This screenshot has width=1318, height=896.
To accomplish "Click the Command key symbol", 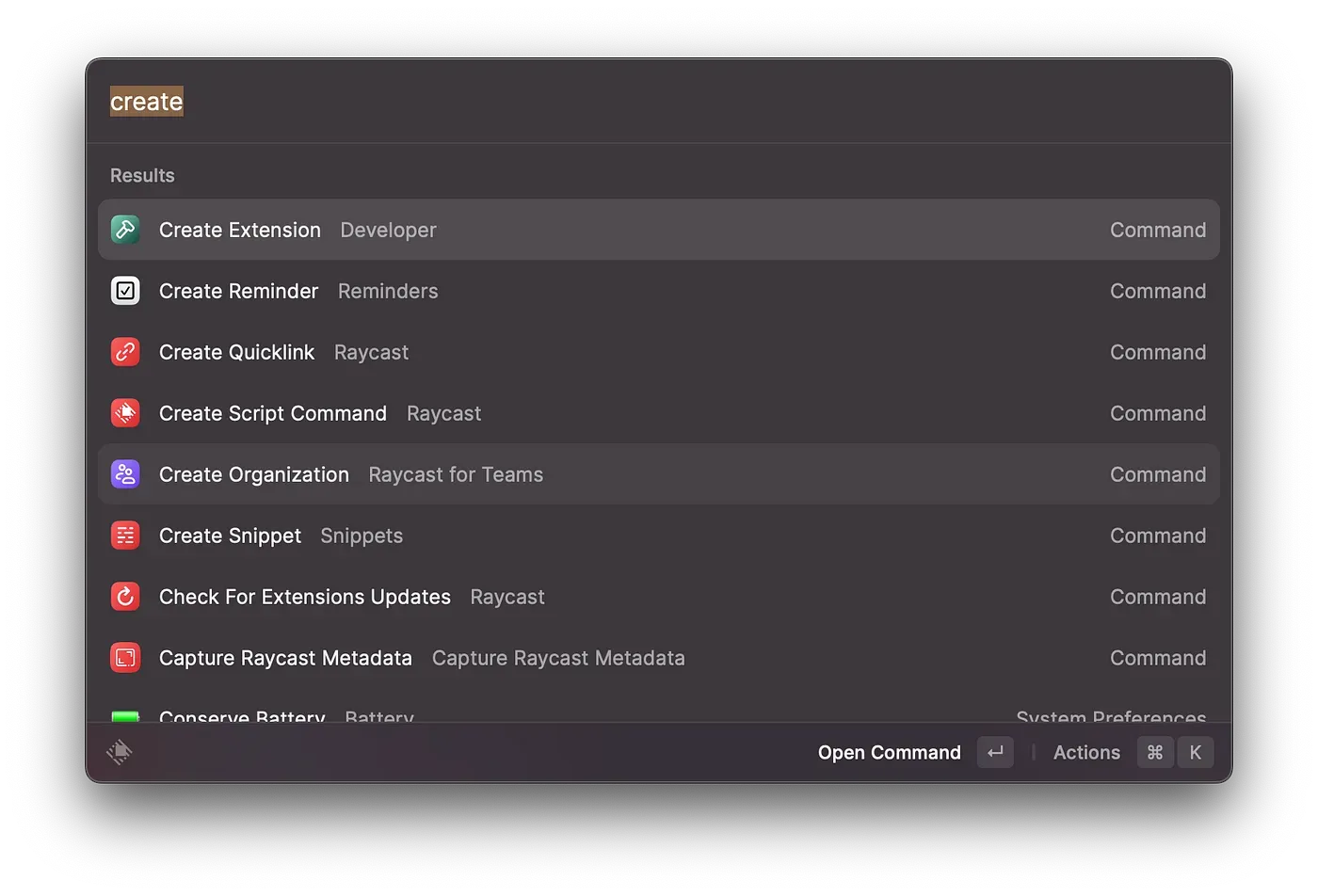I will point(1155,752).
